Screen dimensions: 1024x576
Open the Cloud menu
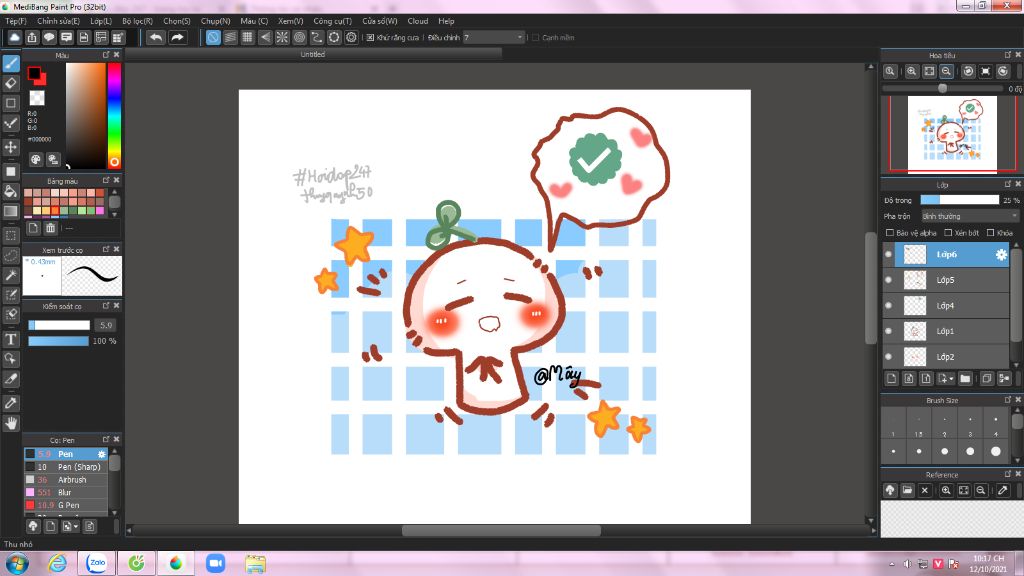[x=417, y=21]
